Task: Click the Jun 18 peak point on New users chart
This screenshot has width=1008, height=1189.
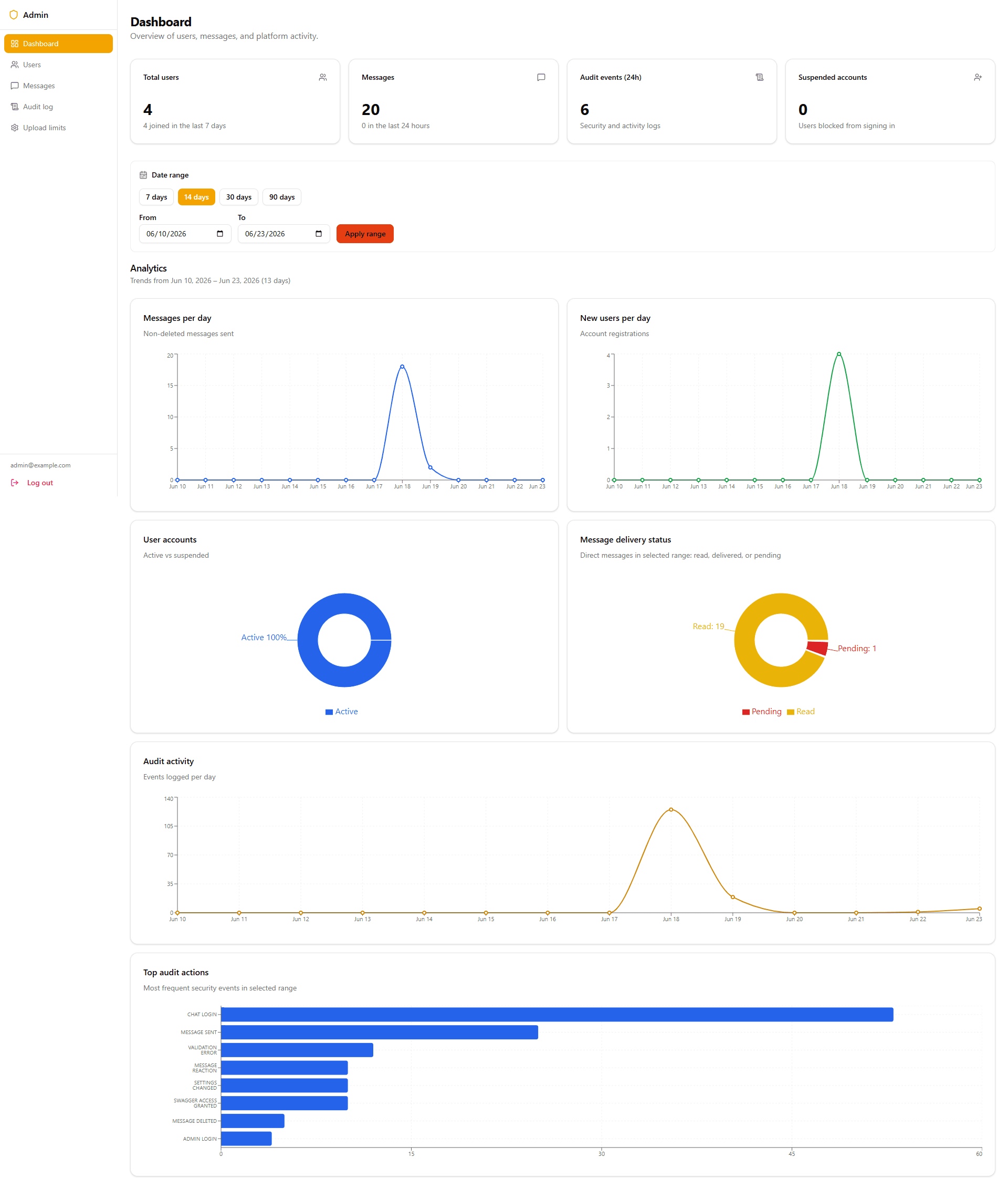Action: 839,354
